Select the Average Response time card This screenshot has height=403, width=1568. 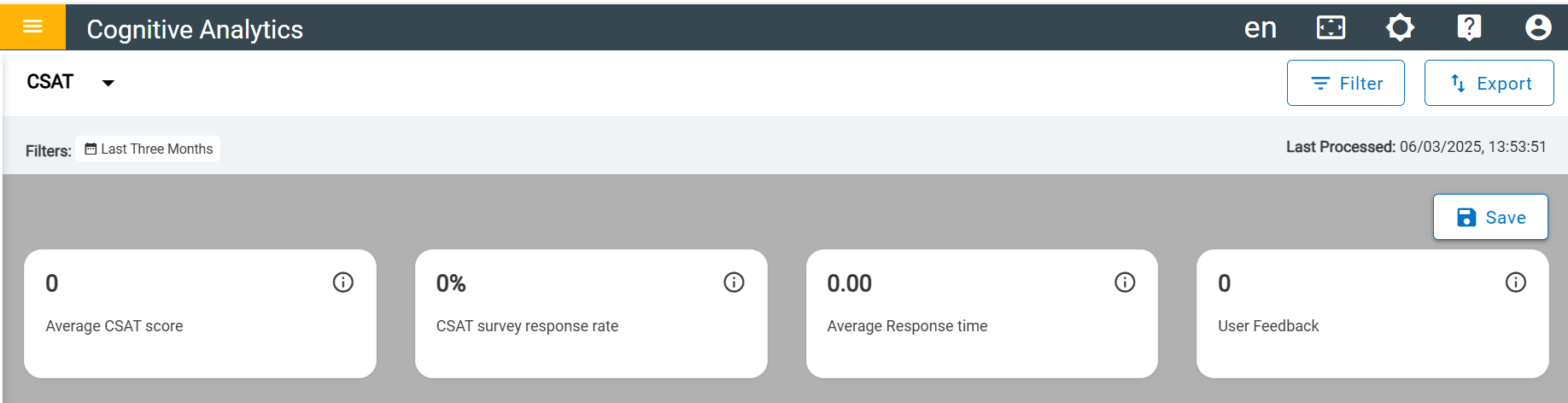pos(982,313)
